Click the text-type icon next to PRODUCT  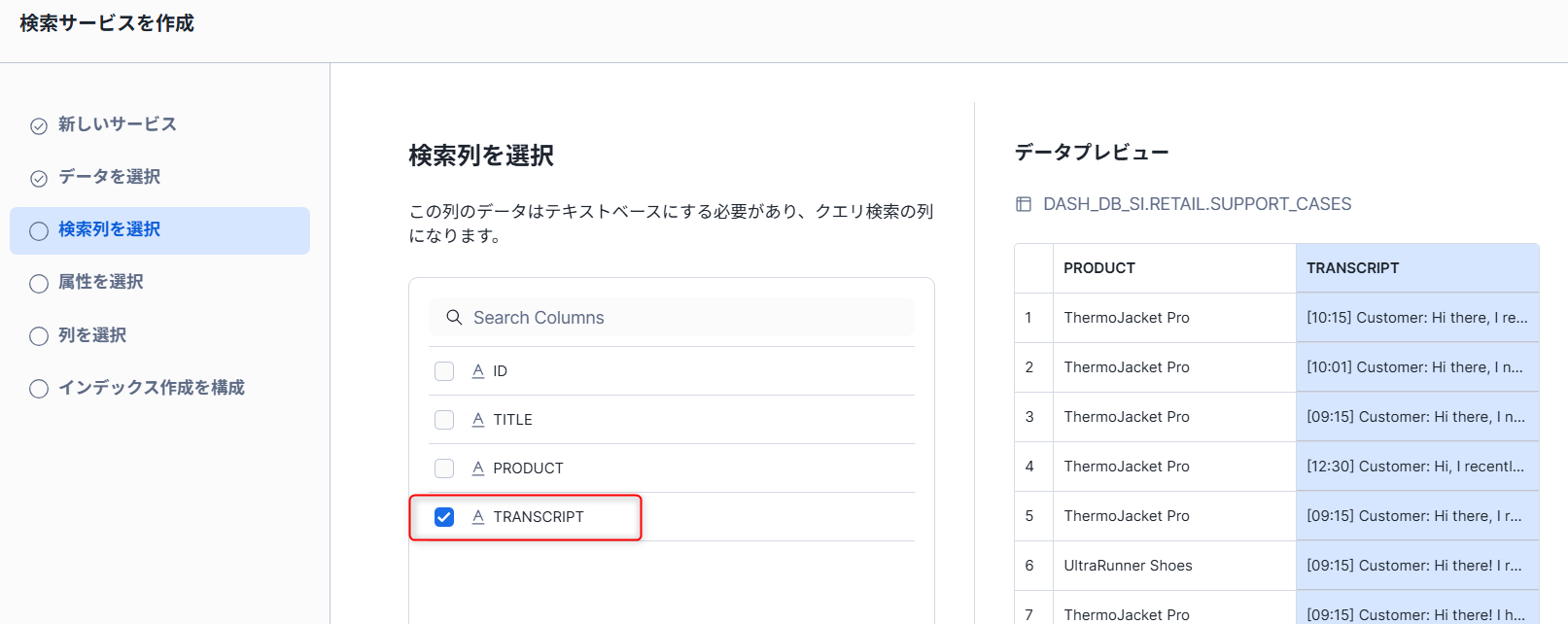tap(478, 468)
